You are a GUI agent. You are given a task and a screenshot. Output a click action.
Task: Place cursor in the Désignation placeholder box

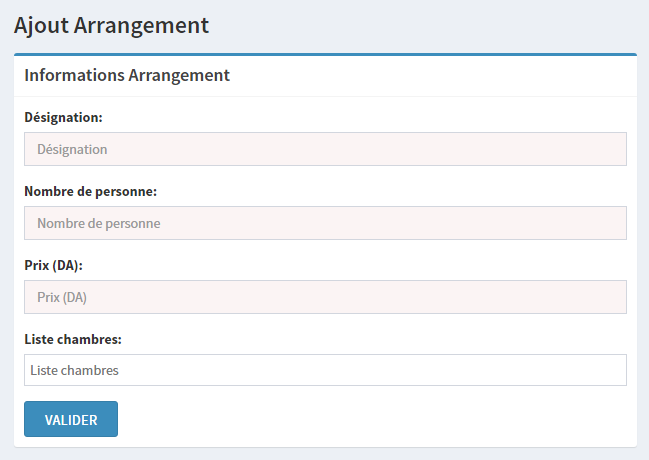tap(325, 149)
